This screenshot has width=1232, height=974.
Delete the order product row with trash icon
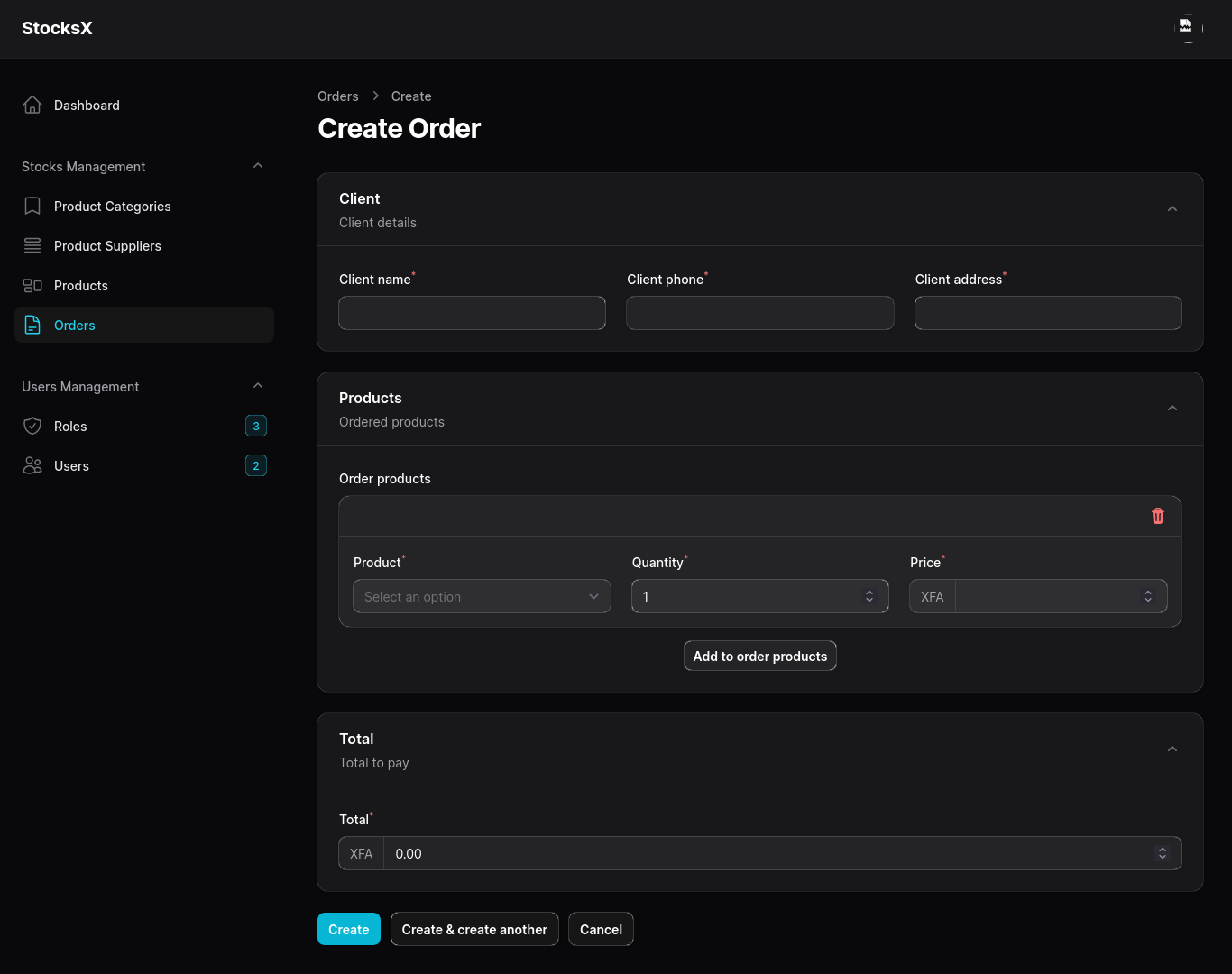click(1158, 516)
